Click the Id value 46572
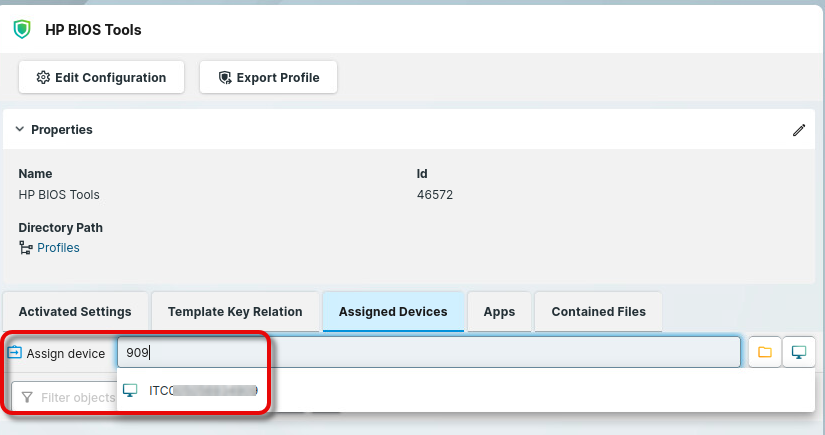This screenshot has height=435, width=825. coord(435,195)
